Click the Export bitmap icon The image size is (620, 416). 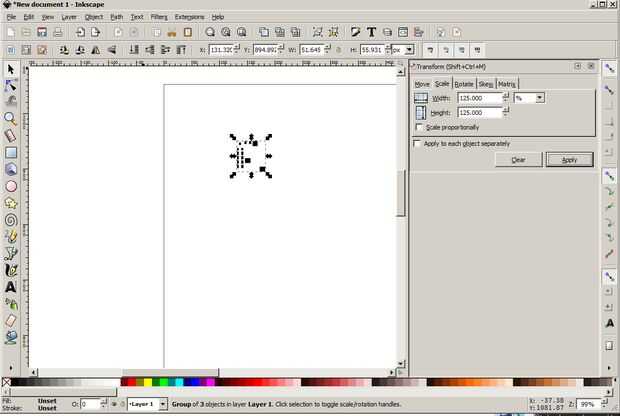(x=95, y=32)
